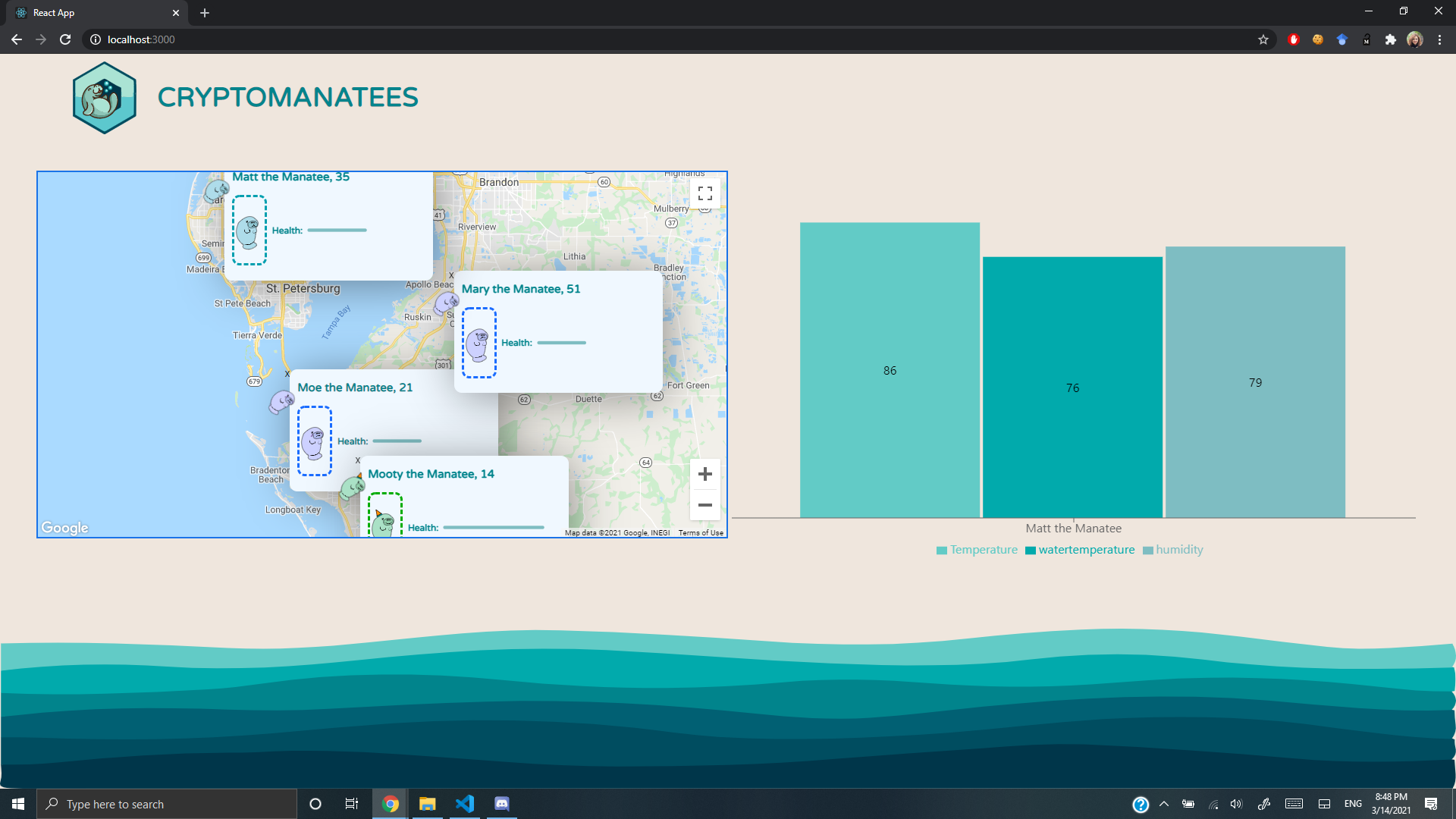Click Mary the Manatee's dashed avatar card
Viewport: 1456px width, 819px height.
point(479,343)
